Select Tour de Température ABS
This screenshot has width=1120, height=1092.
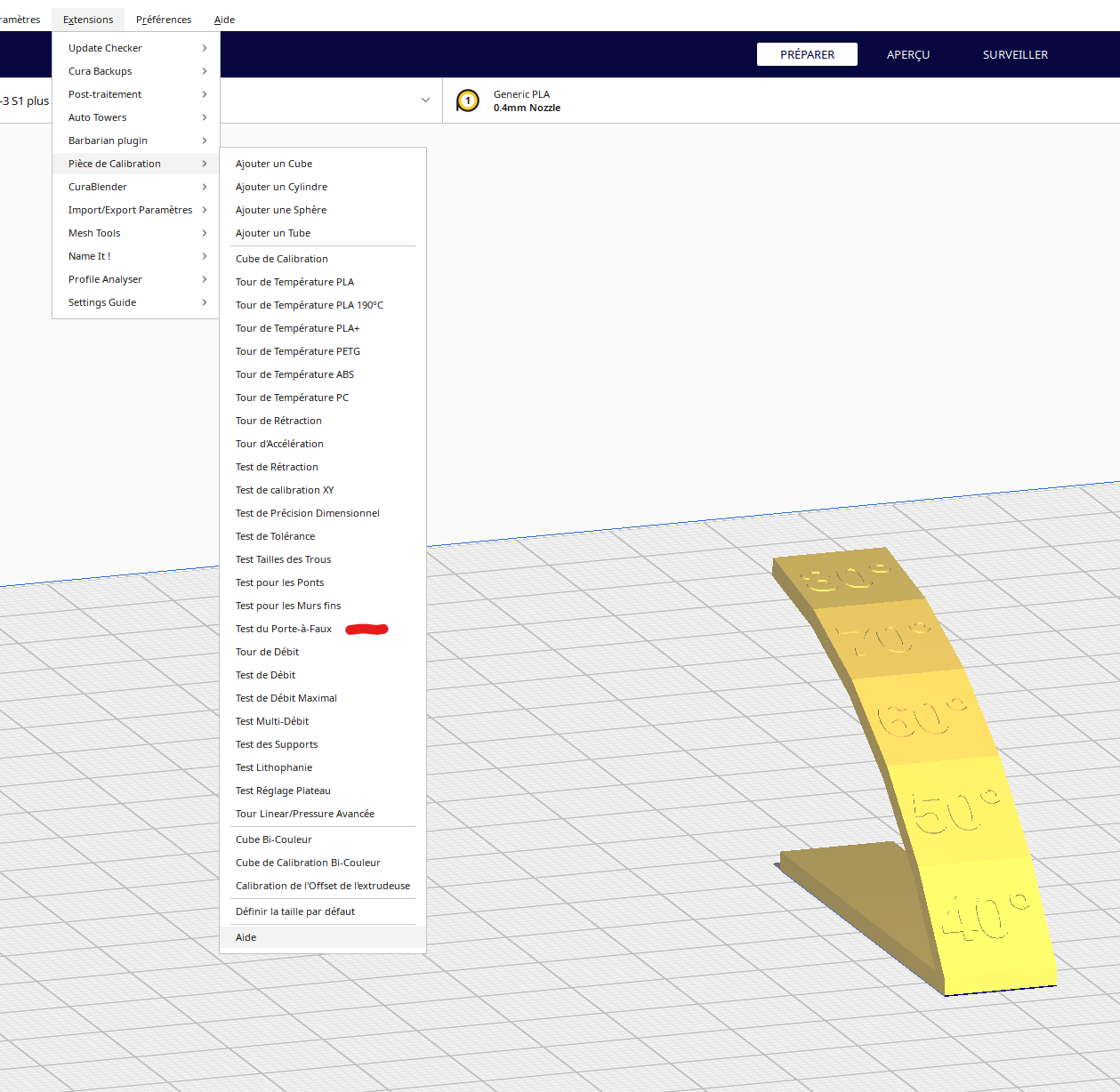[323, 374]
